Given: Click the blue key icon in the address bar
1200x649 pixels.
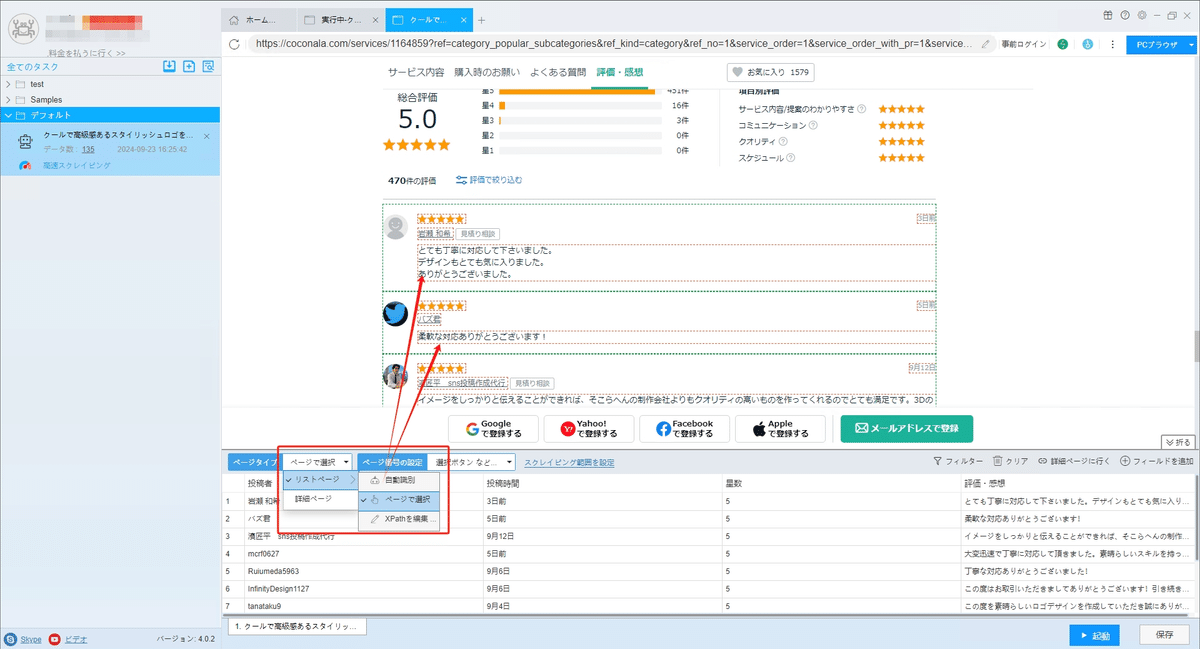Looking at the screenshot, I should coord(1087,44).
